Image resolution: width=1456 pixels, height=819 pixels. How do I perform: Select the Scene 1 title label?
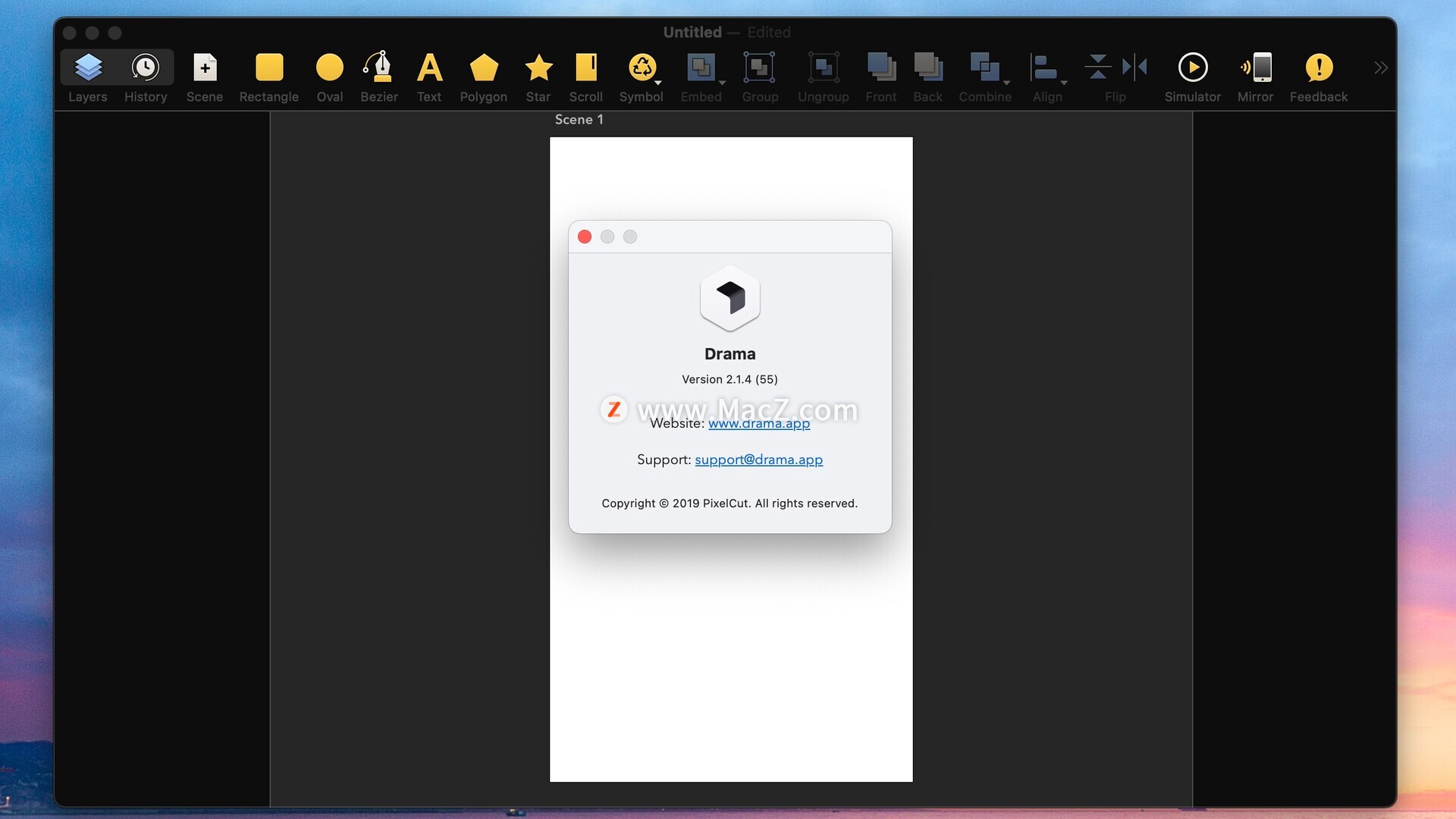(x=579, y=120)
